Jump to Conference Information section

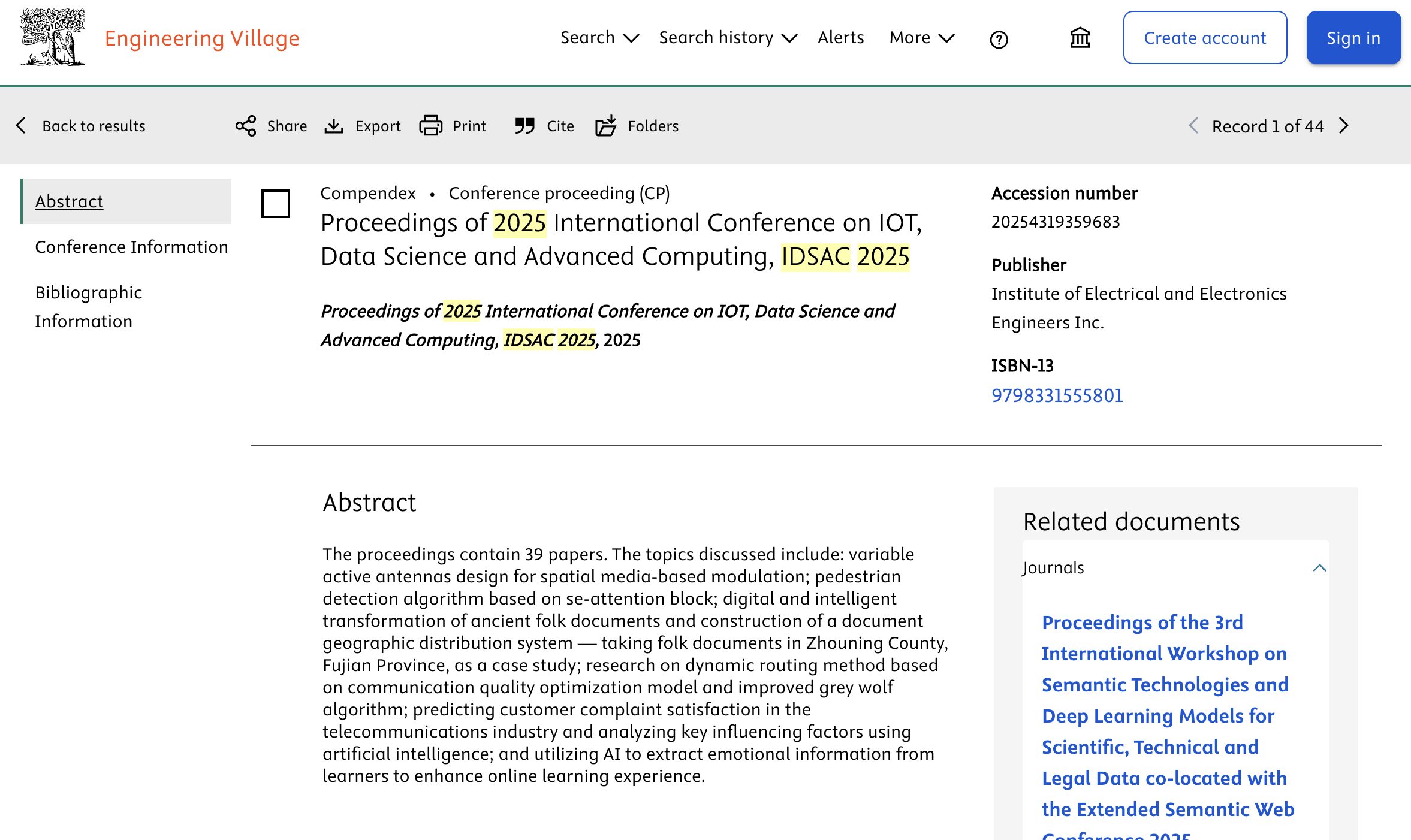[x=131, y=247]
